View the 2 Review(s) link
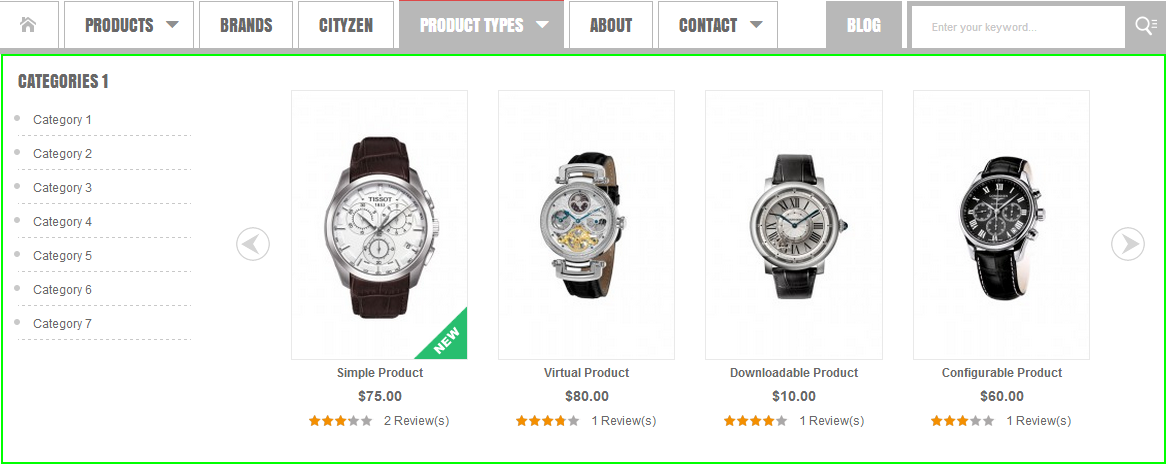The width and height of the screenshot is (1166, 464). (x=416, y=421)
